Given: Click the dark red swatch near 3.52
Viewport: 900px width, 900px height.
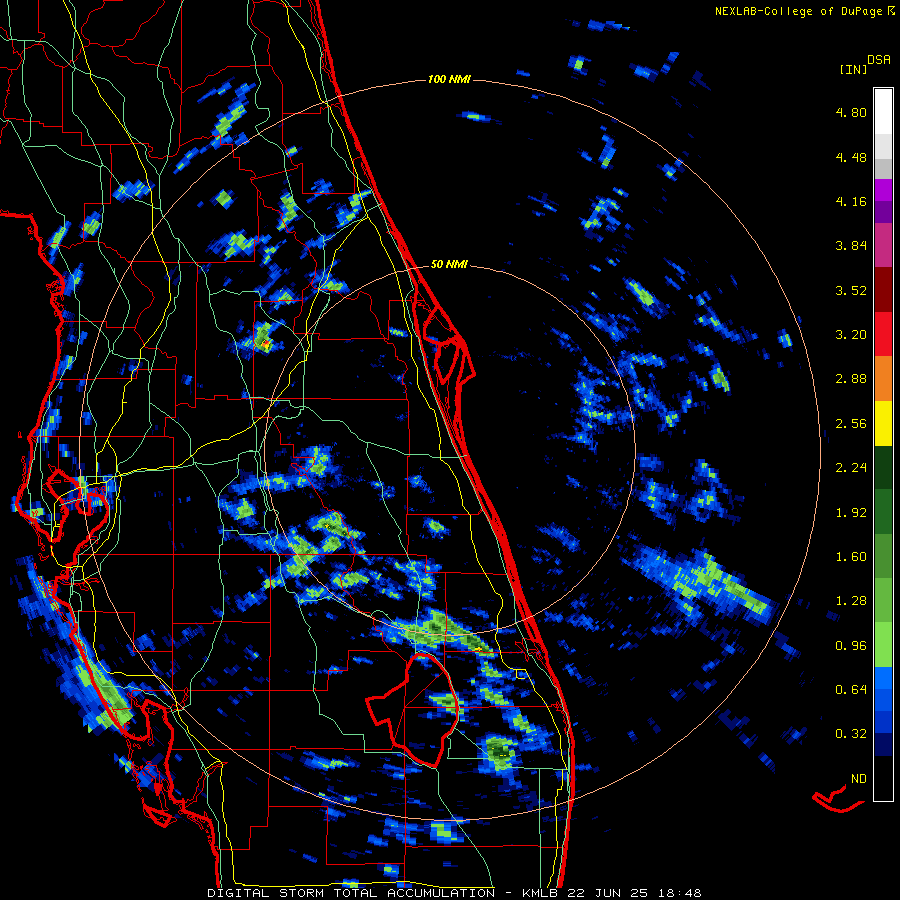Looking at the screenshot, I should click(883, 290).
